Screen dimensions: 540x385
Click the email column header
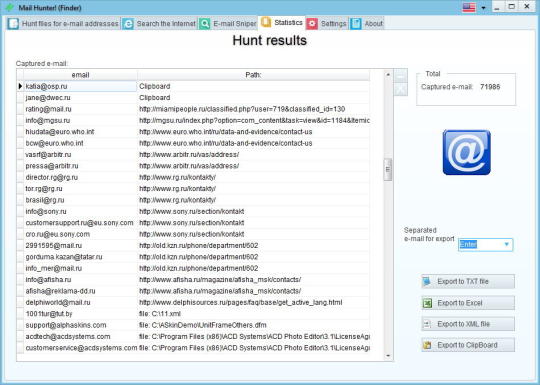click(80, 75)
